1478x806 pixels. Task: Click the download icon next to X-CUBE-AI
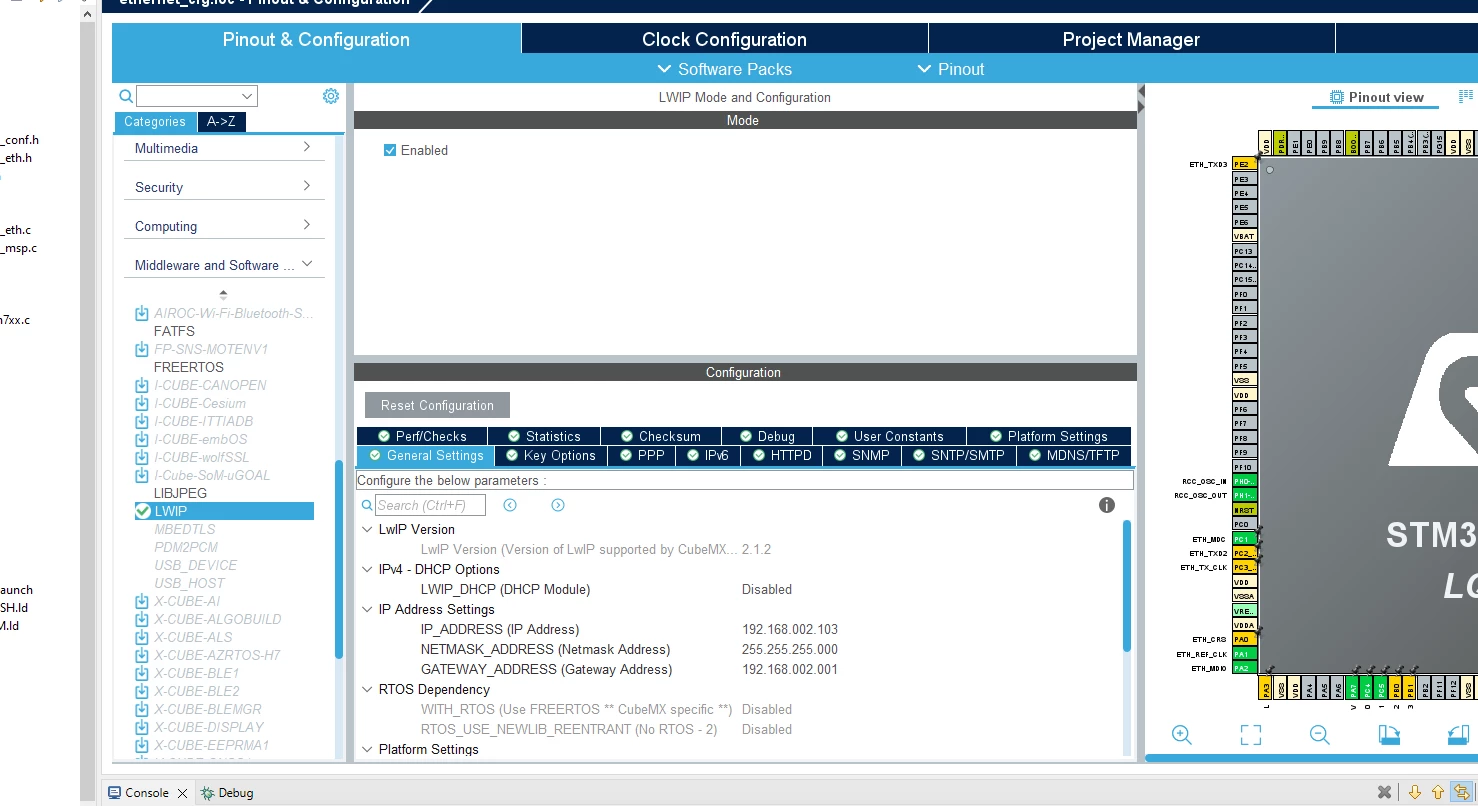142,601
